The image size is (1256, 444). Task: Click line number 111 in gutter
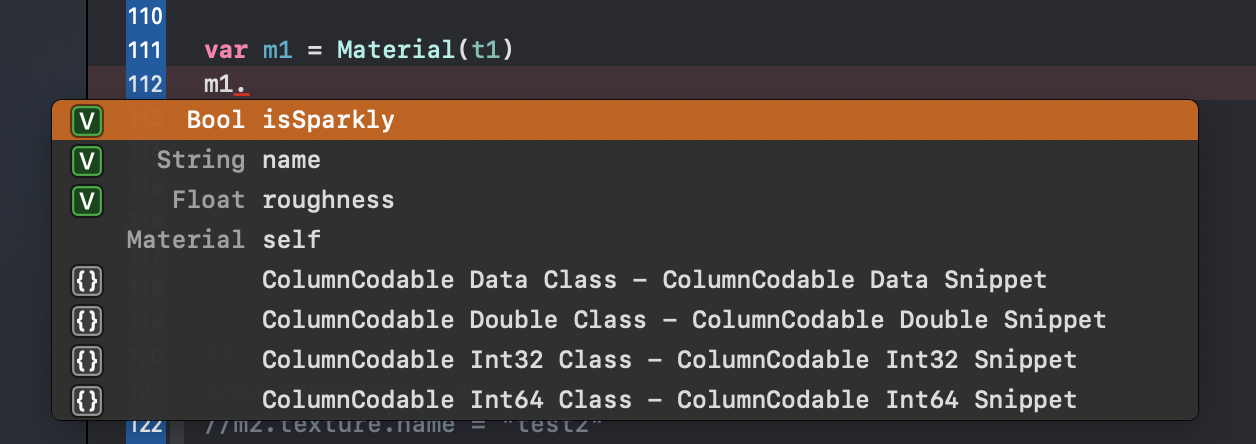click(146, 50)
